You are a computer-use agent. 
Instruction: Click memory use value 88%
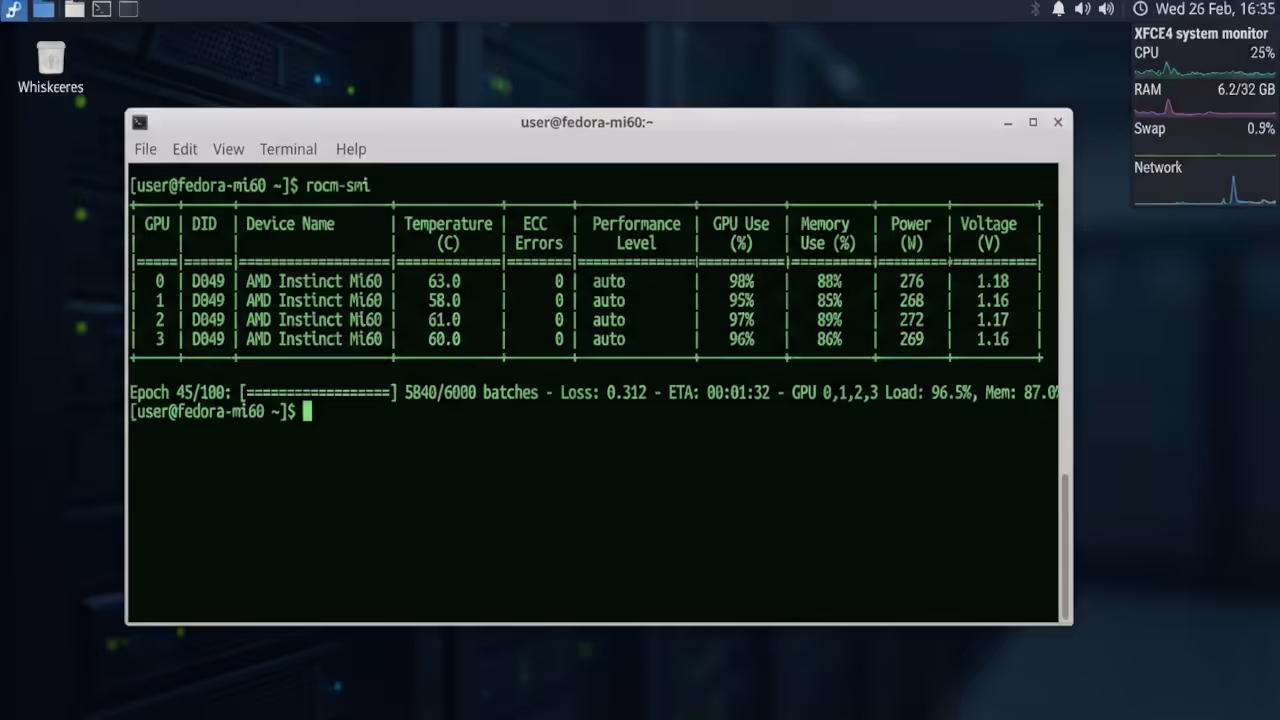click(829, 282)
